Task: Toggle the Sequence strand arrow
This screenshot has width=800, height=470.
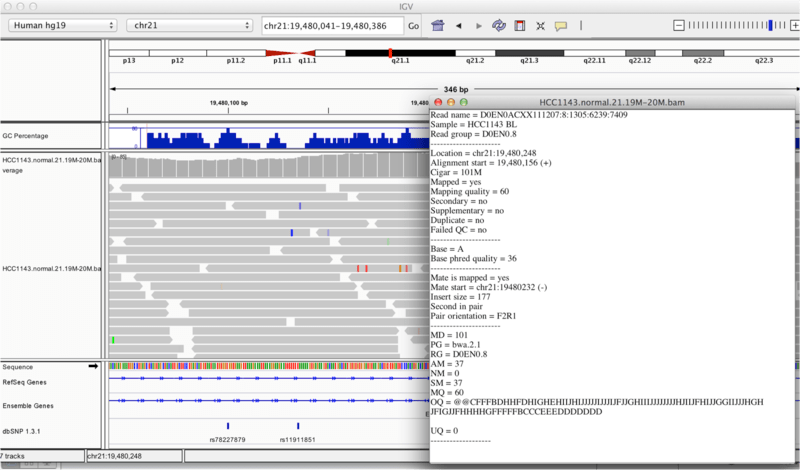Action: pos(93,366)
